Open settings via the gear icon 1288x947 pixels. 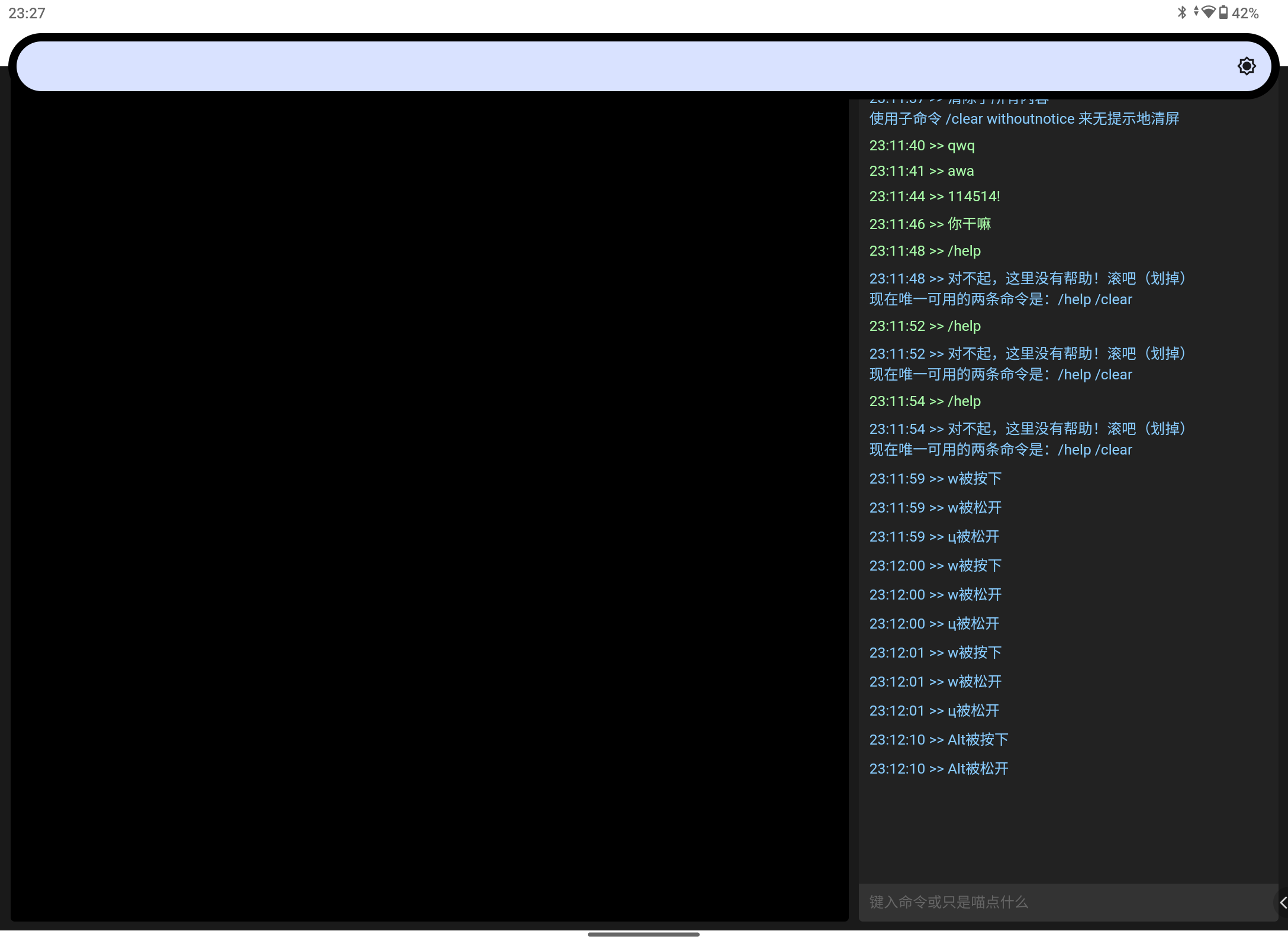coord(1247,66)
